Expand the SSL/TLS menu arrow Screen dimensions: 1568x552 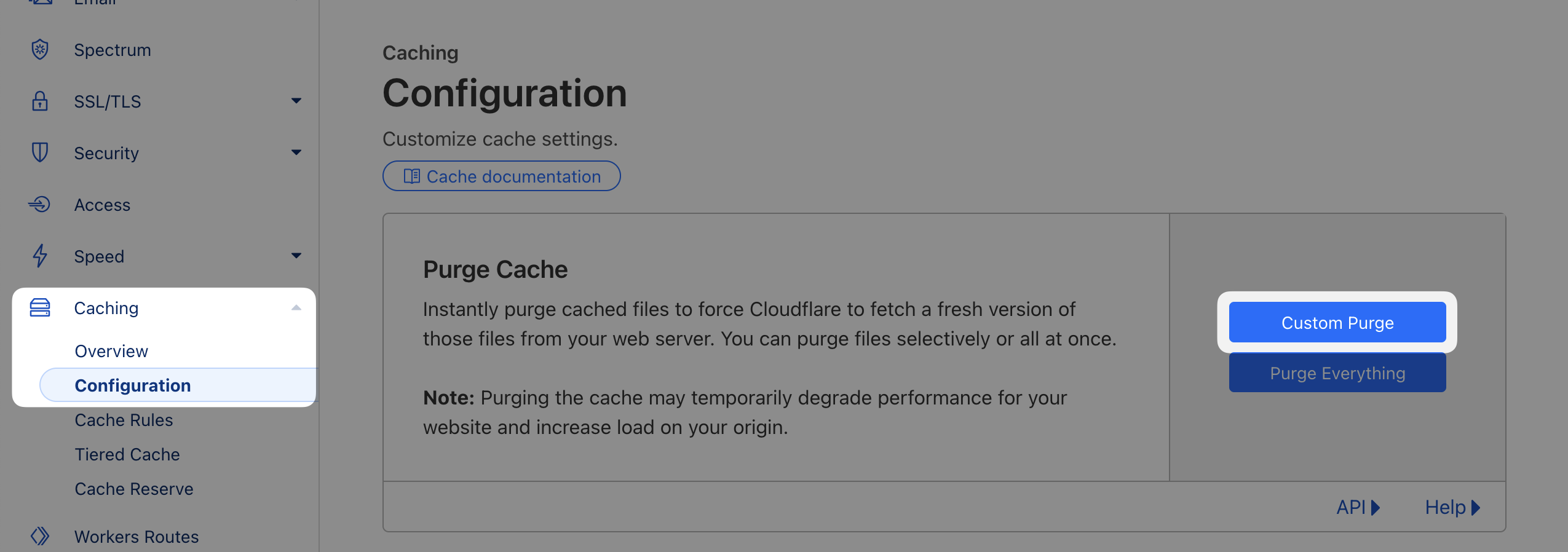coord(296,101)
